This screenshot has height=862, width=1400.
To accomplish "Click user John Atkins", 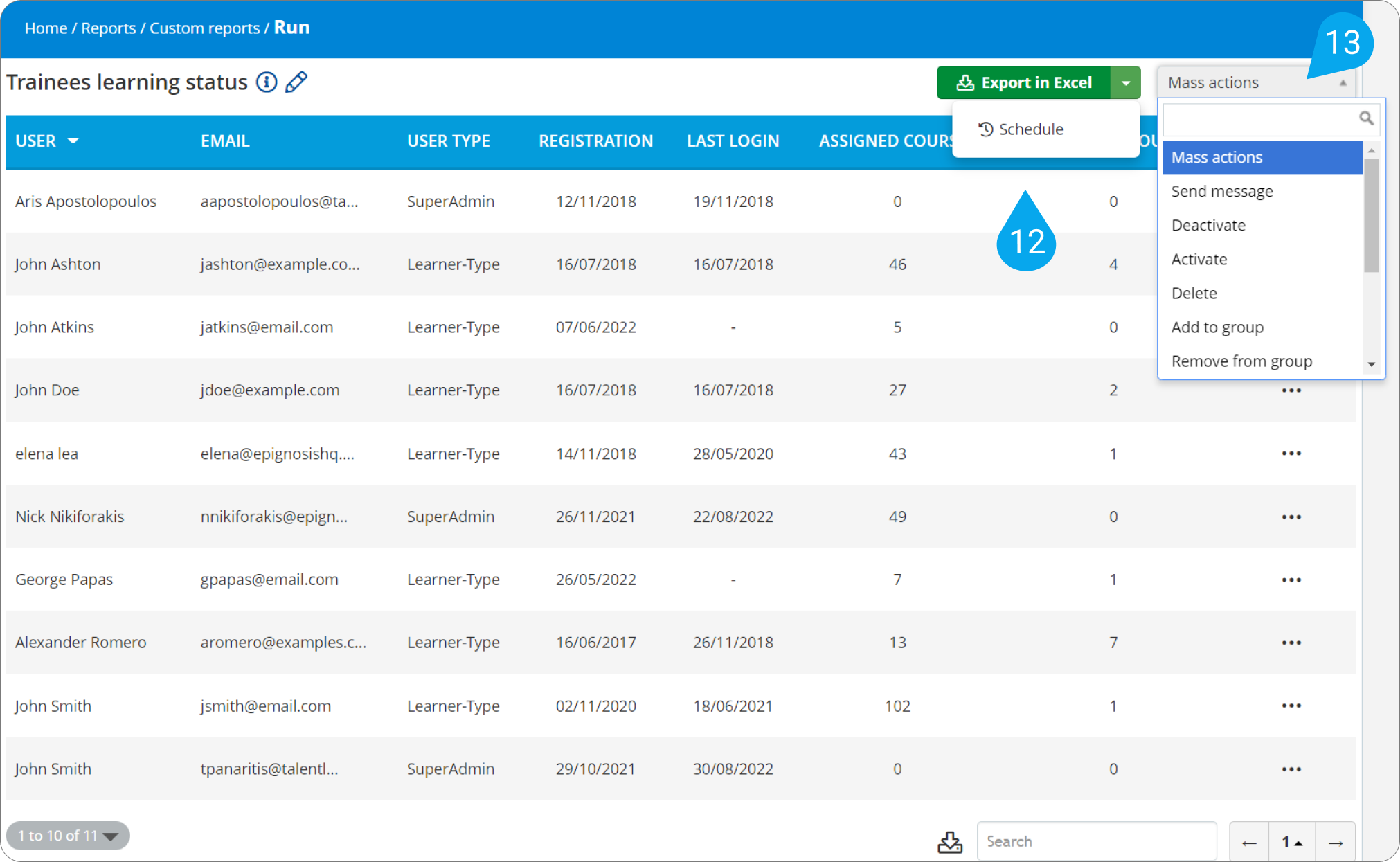I will click(55, 327).
